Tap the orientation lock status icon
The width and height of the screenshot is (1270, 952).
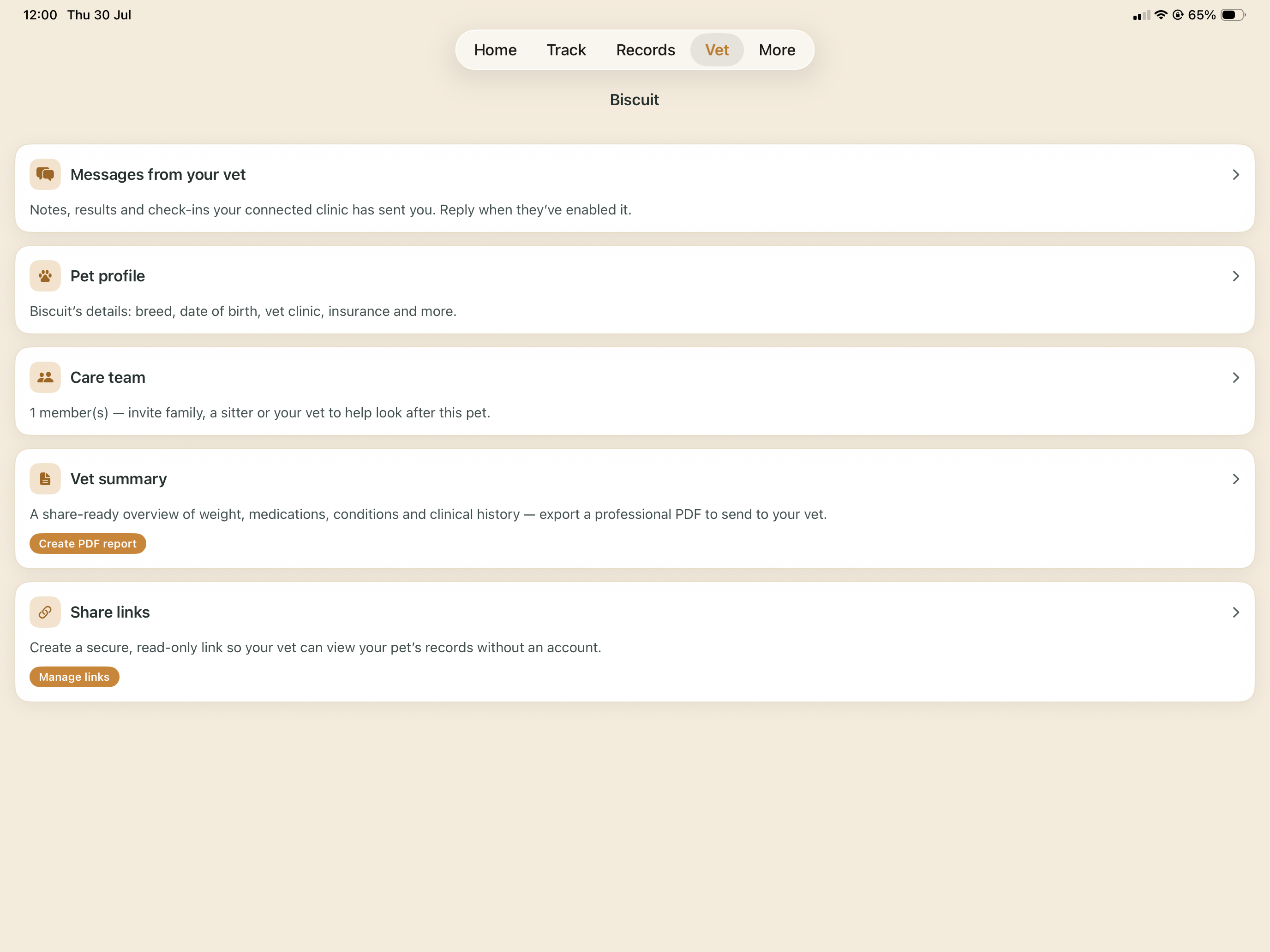pyautogui.click(x=1178, y=15)
